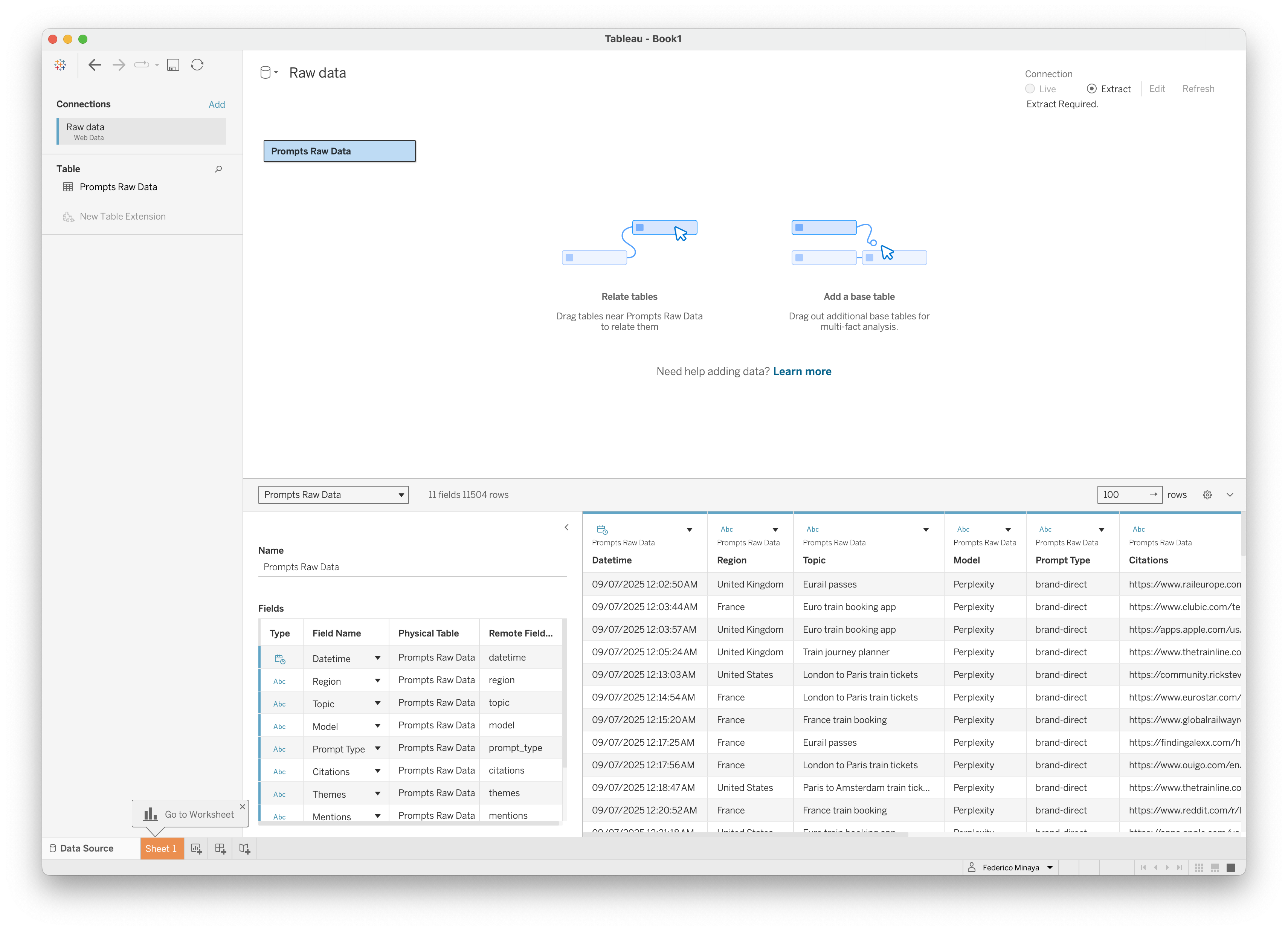Image resolution: width=1288 pixels, height=931 pixels.
Task: Click the Refresh extract link
Action: coord(1198,89)
